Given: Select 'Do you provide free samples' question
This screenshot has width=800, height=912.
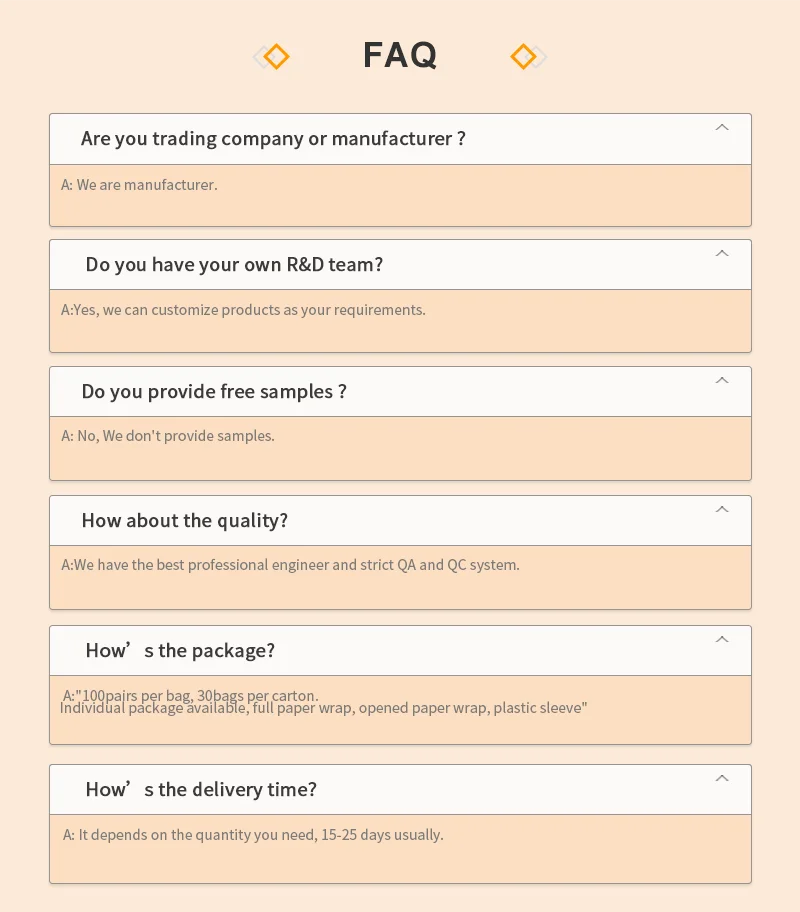Looking at the screenshot, I should (x=214, y=392).
